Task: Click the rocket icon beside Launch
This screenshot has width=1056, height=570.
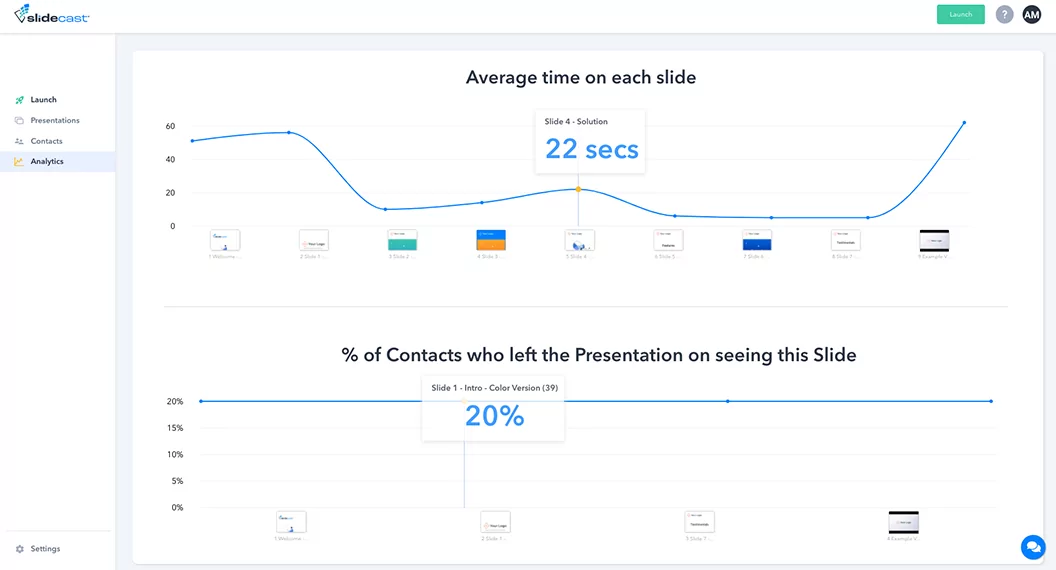Action: [19, 100]
